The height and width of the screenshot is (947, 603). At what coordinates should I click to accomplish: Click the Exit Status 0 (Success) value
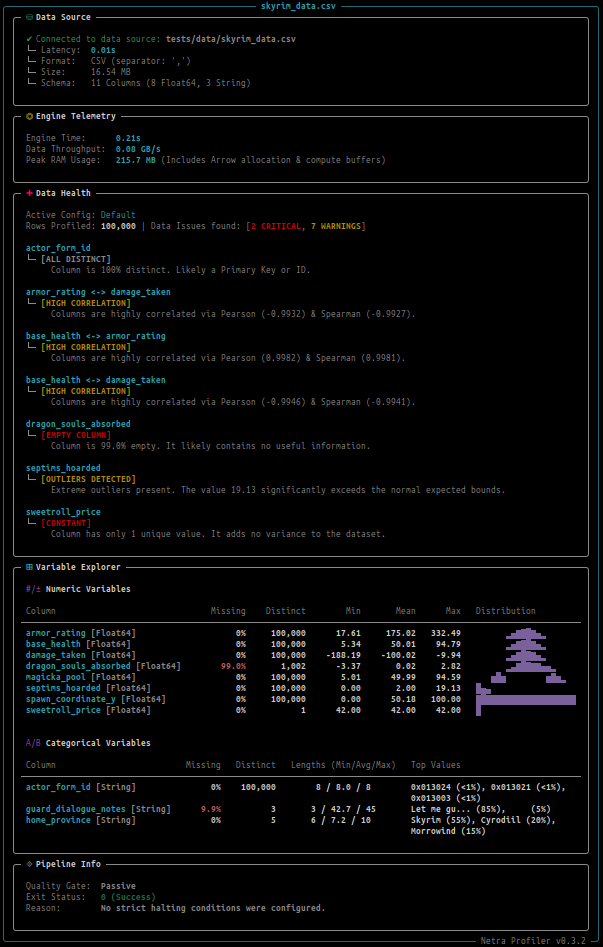128,897
